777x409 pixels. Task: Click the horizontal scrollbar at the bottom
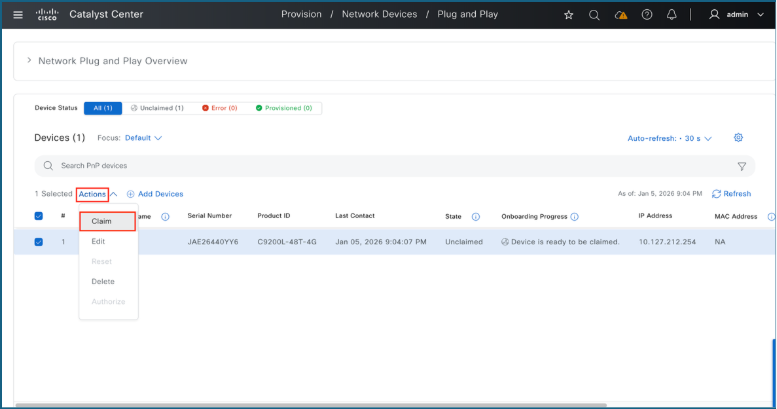pos(311,405)
